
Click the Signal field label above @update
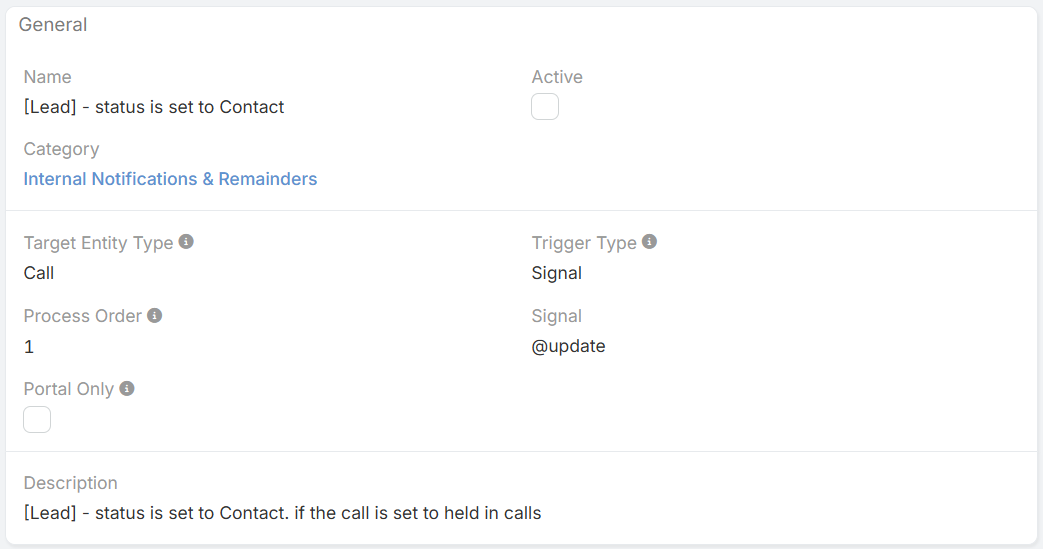pyautogui.click(x=556, y=316)
